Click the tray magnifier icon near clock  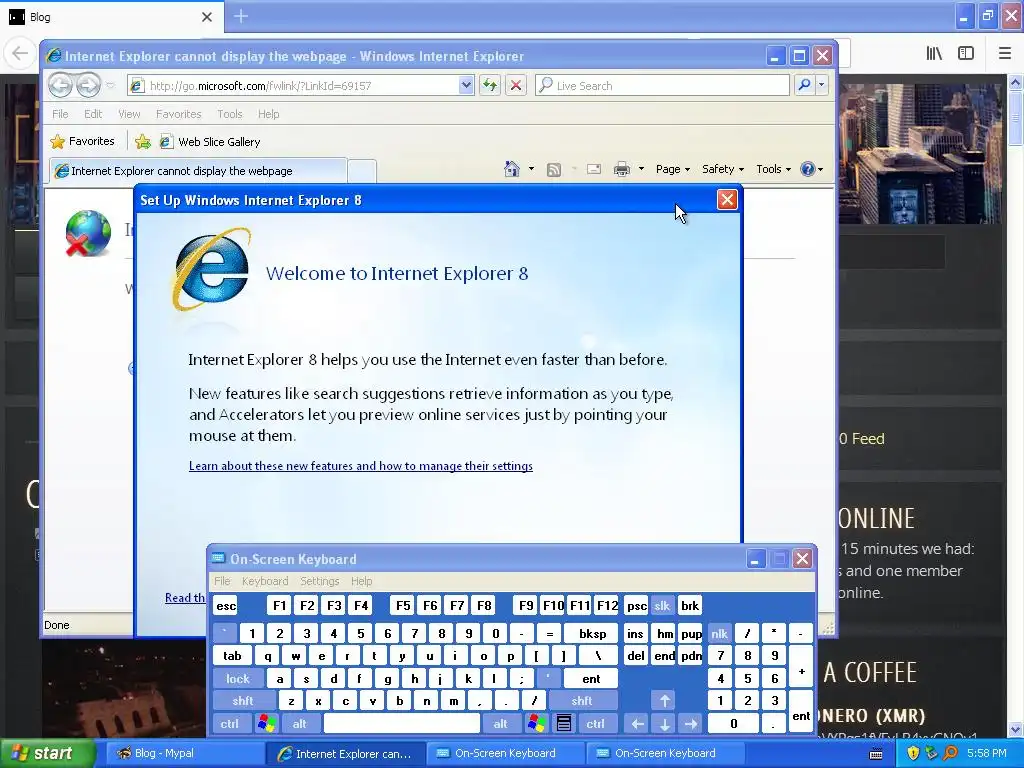pyautogui.click(x=950, y=753)
